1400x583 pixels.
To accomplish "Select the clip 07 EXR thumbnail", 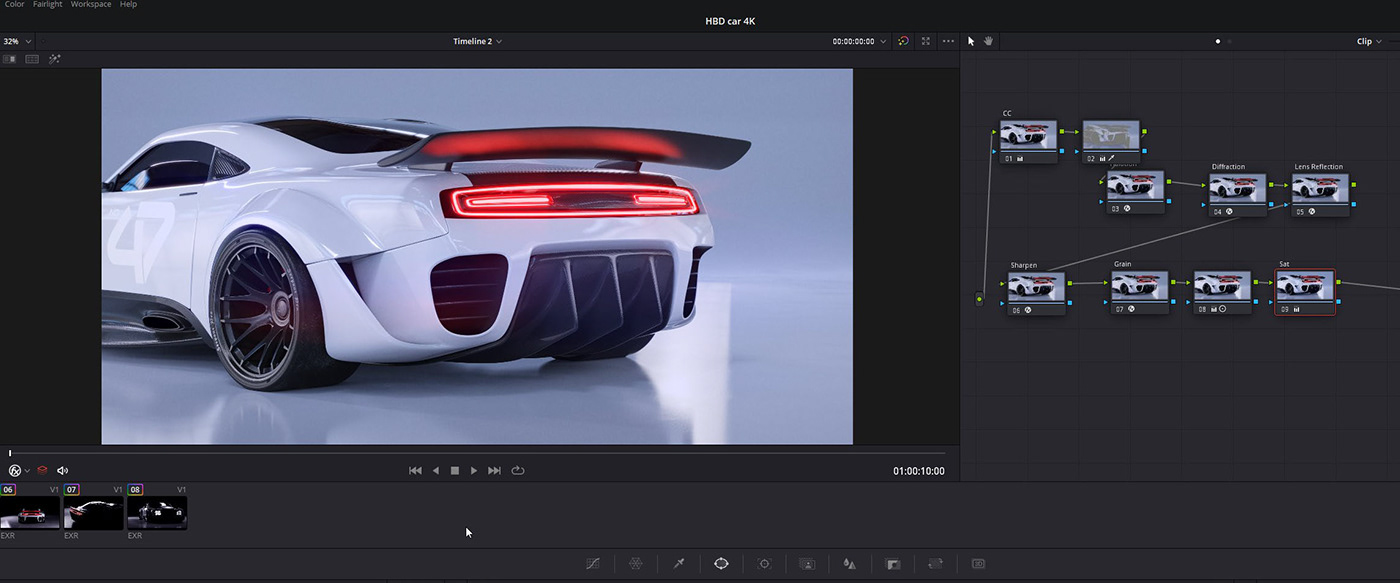I will tap(93, 514).
